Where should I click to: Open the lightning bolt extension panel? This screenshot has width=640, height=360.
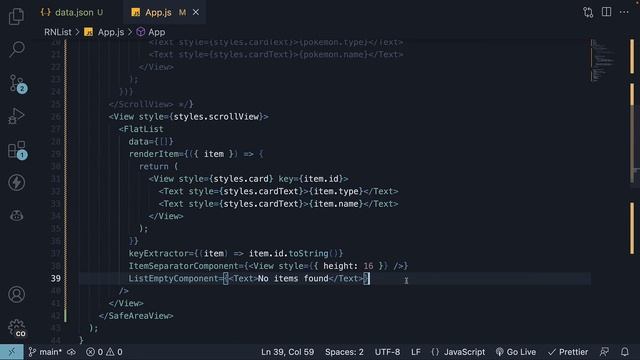point(17,182)
